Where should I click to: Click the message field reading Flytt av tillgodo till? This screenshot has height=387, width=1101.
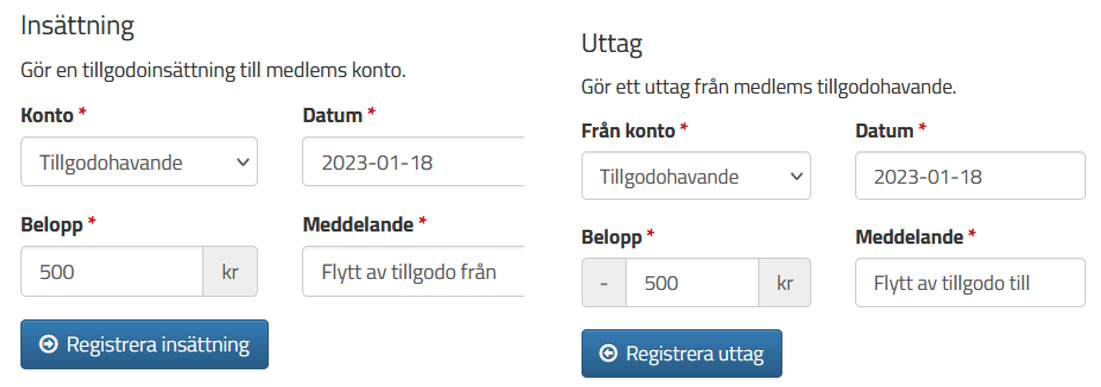pyautogui.click(x=970, y=283)
